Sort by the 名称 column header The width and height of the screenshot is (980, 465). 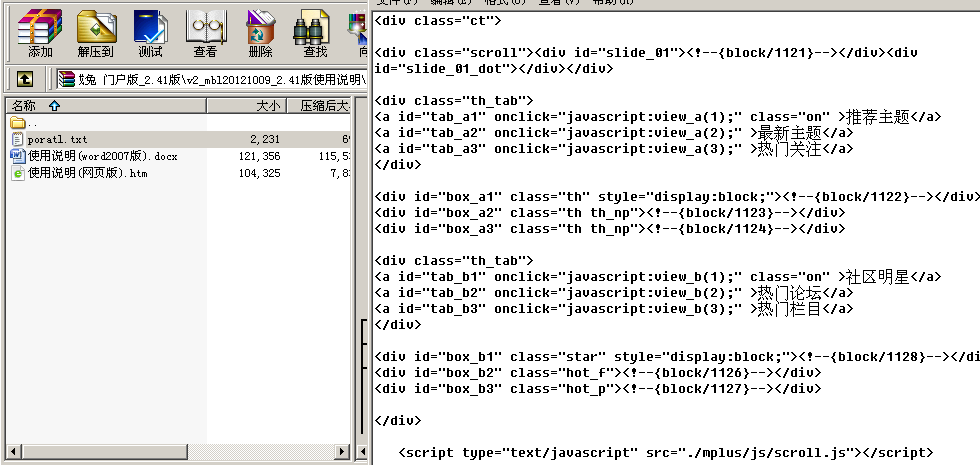click(106, 106)
